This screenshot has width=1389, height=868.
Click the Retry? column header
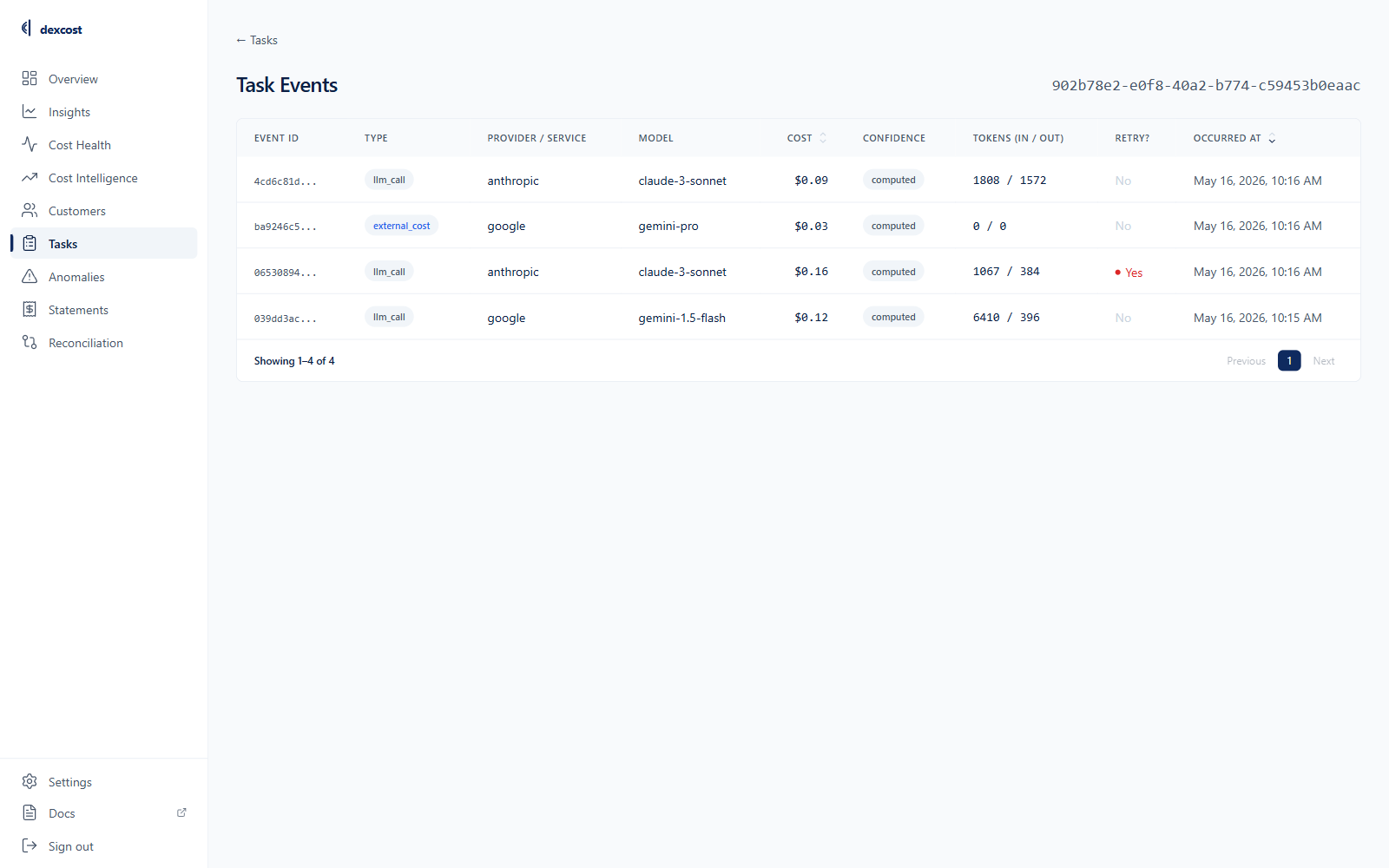(x=1132, y=138)
